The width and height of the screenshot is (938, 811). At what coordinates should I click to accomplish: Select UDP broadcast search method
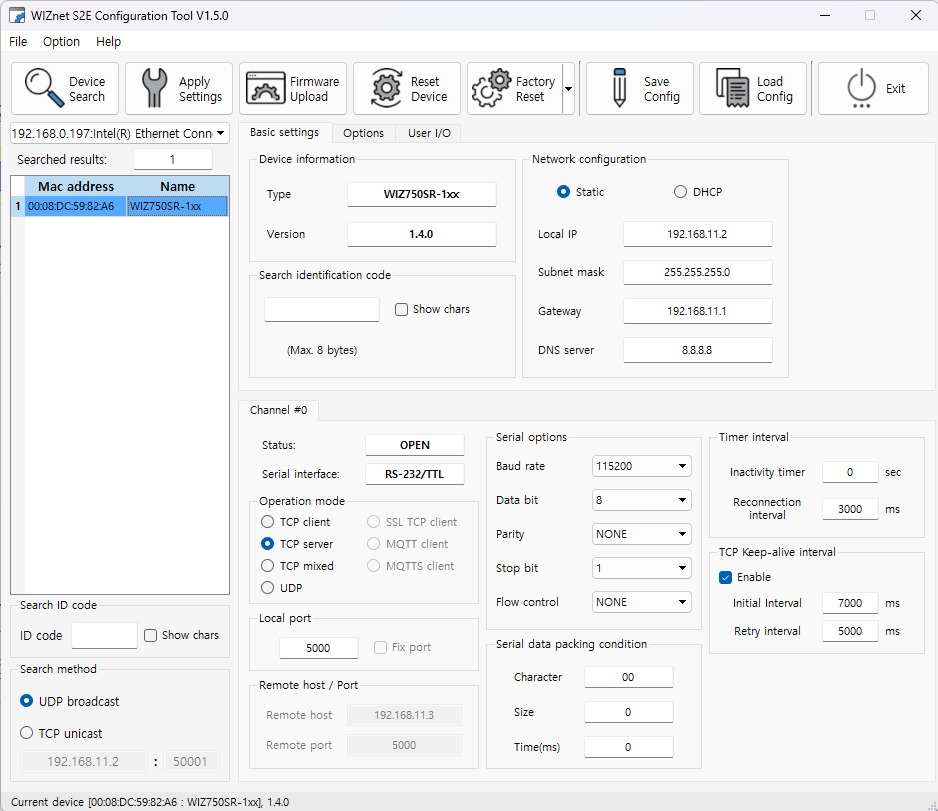[26, 701]
